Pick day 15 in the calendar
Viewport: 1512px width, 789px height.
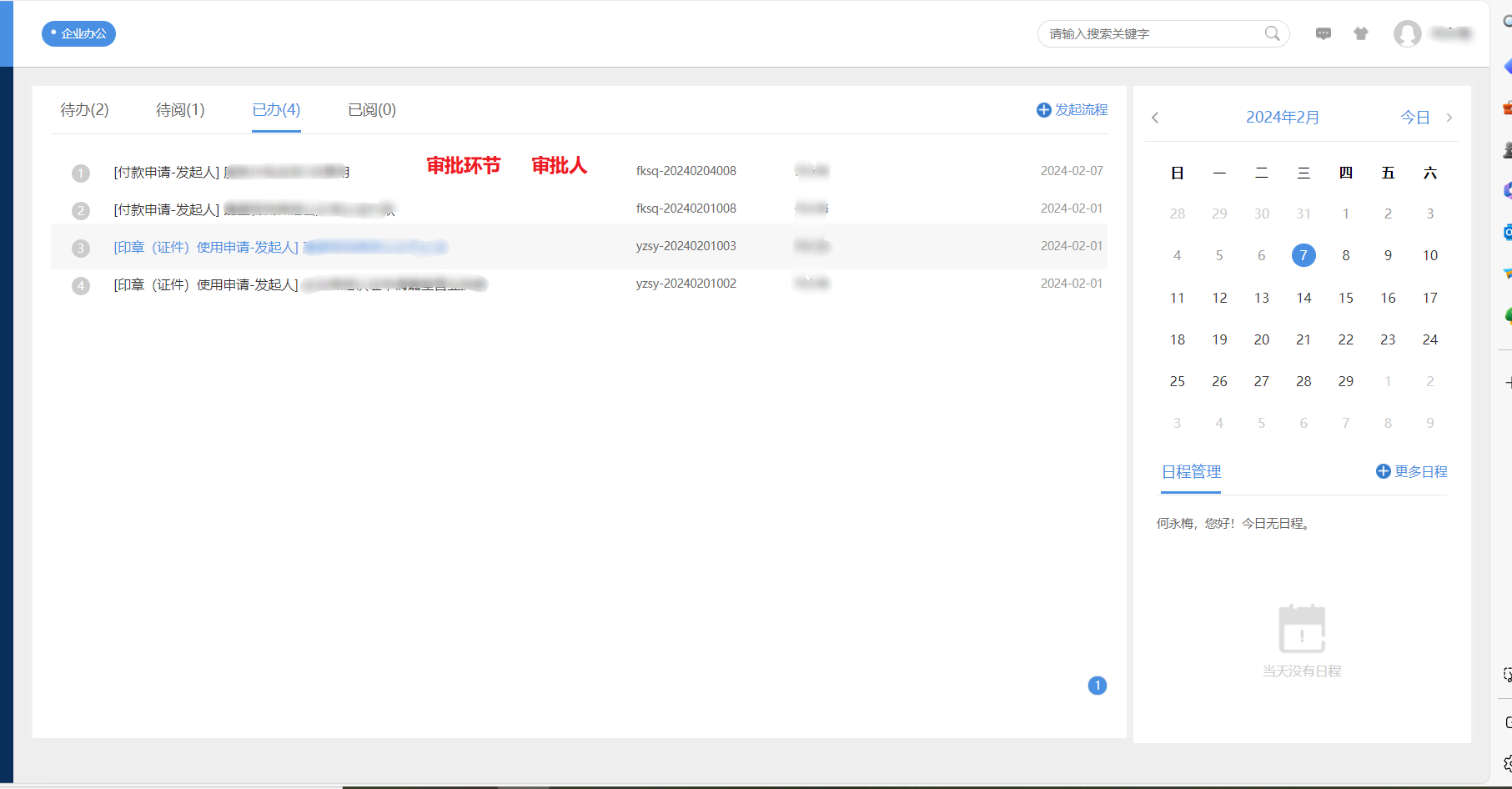pyautogui.click(x=1346, y=298)
